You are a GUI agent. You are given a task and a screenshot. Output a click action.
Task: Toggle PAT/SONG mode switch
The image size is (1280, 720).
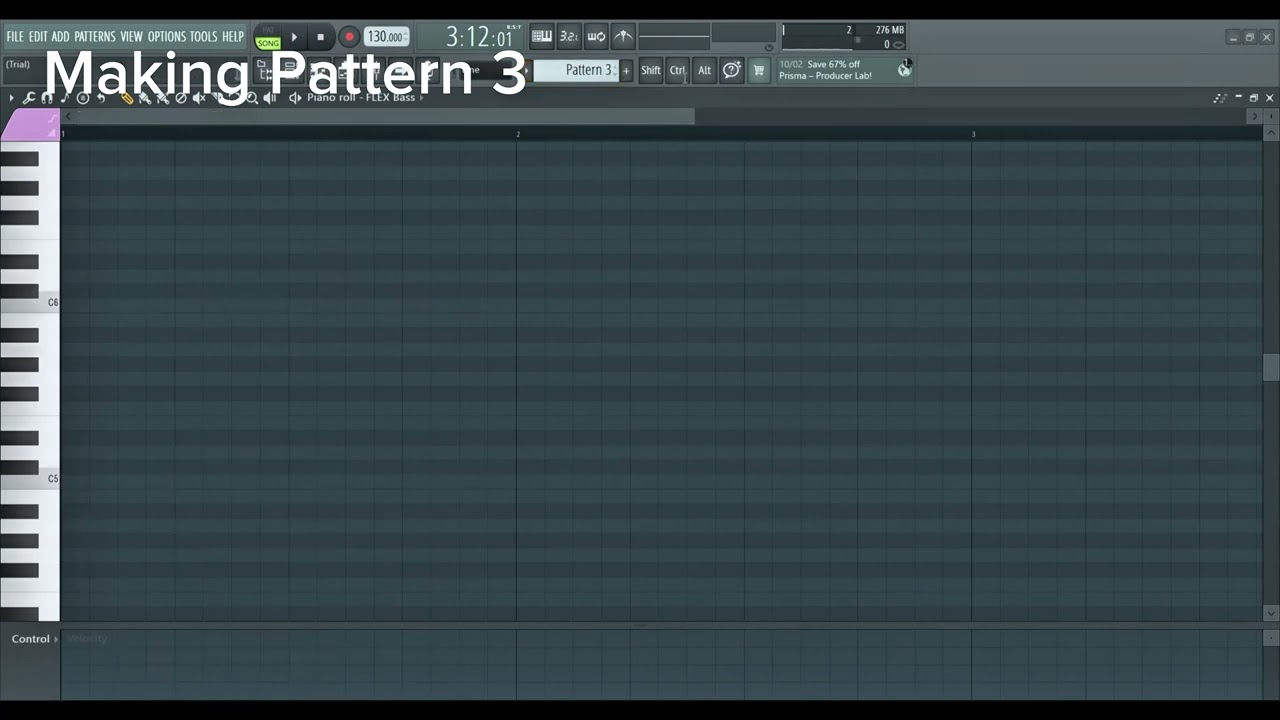(268, 38)
